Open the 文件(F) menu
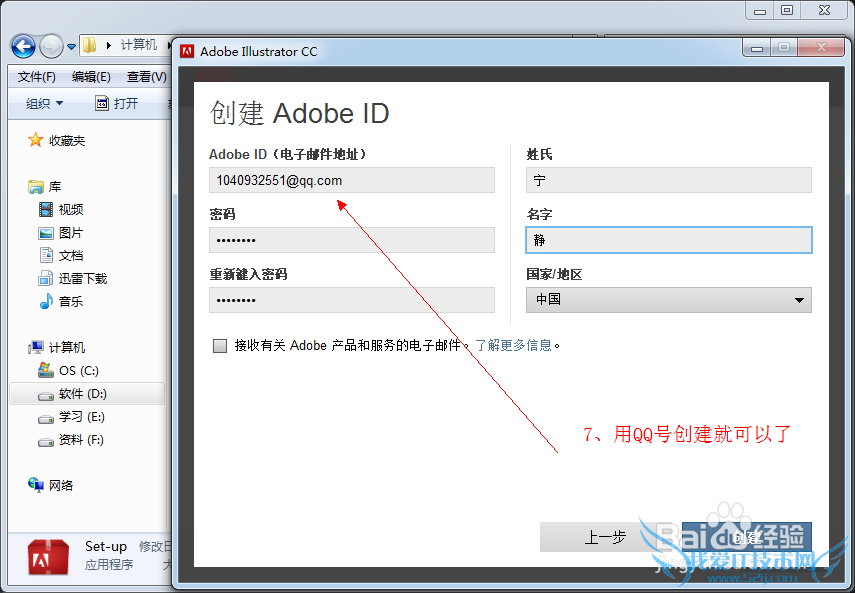 click(37, 77)
